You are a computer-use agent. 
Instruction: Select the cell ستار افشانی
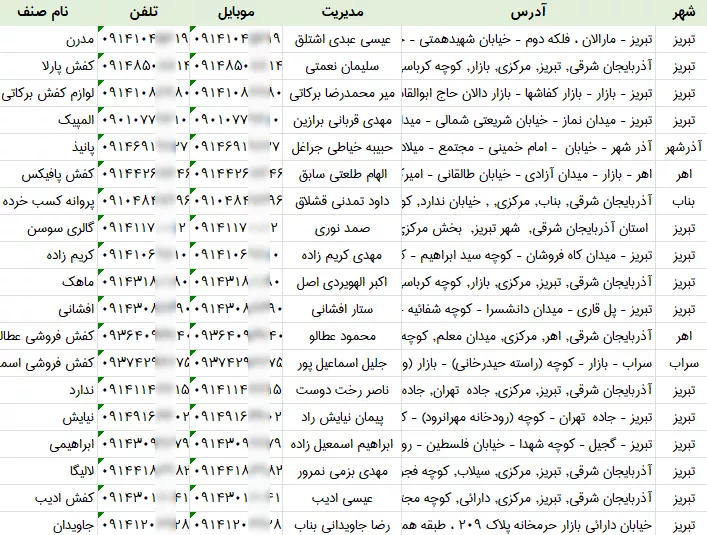tap(342, 310)
